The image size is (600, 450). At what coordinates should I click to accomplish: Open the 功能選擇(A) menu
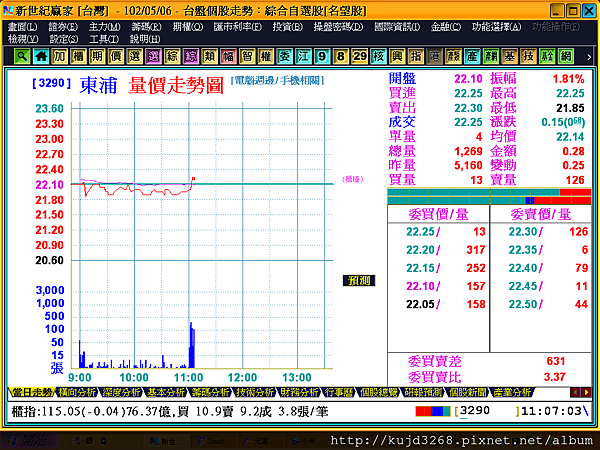[496, 27]
